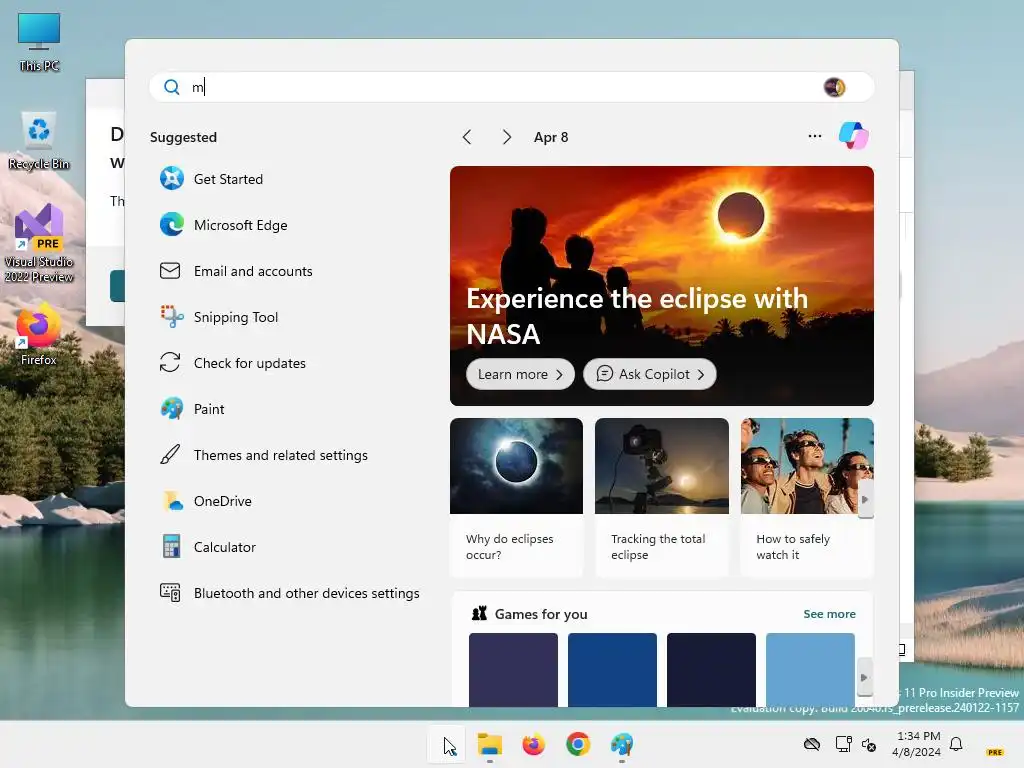Click the Games for you chess icon
This screenshot has width=1024, height=768.
pyautogui.click(x=479, y=613)
